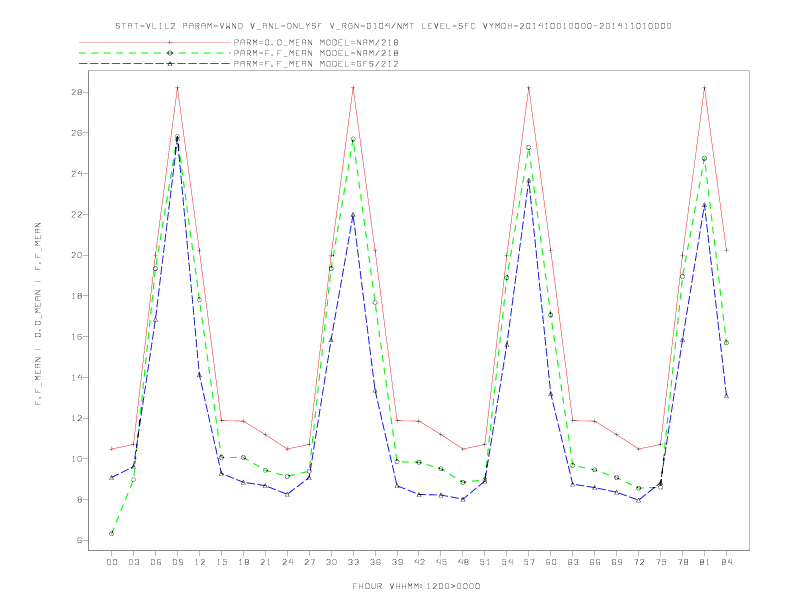
Task: Click the vertical y-axis label F.F_MEAN | O.O_MEAN
Action: click(38, 314)
